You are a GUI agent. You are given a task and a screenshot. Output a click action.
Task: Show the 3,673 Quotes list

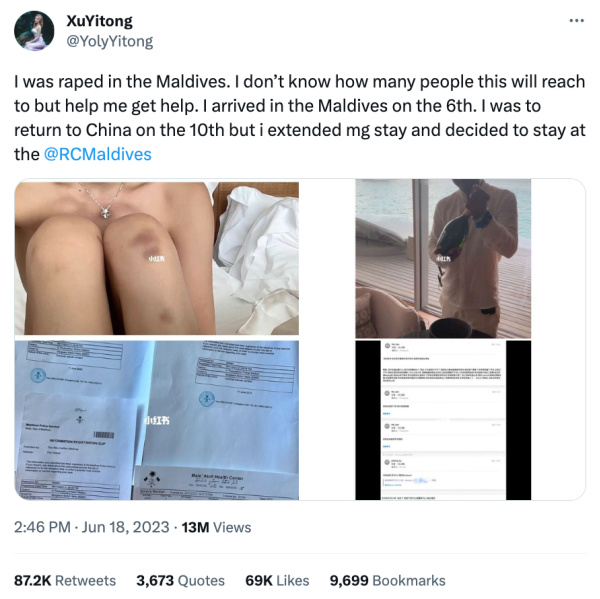(181, 581)
